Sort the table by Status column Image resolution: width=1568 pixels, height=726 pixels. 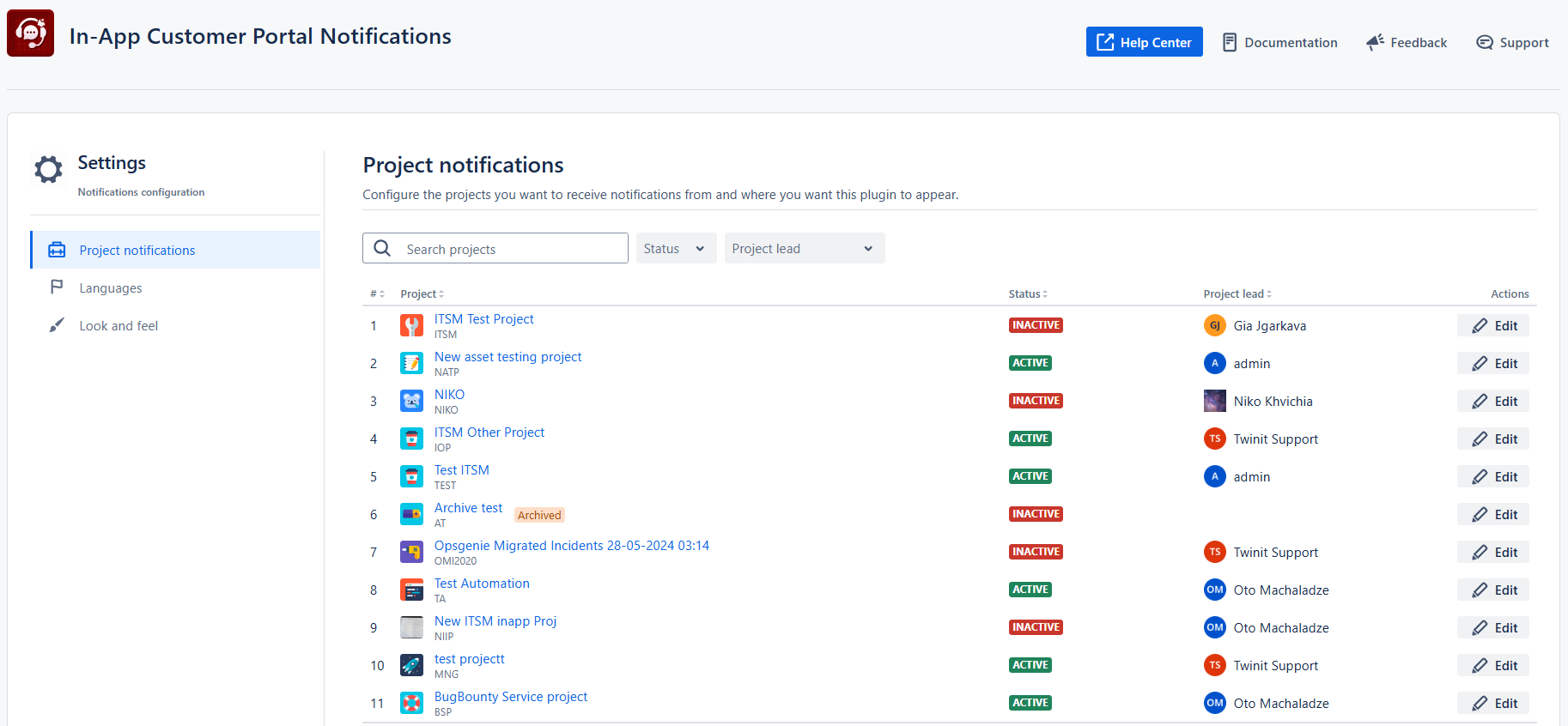tap(1028, 293)
